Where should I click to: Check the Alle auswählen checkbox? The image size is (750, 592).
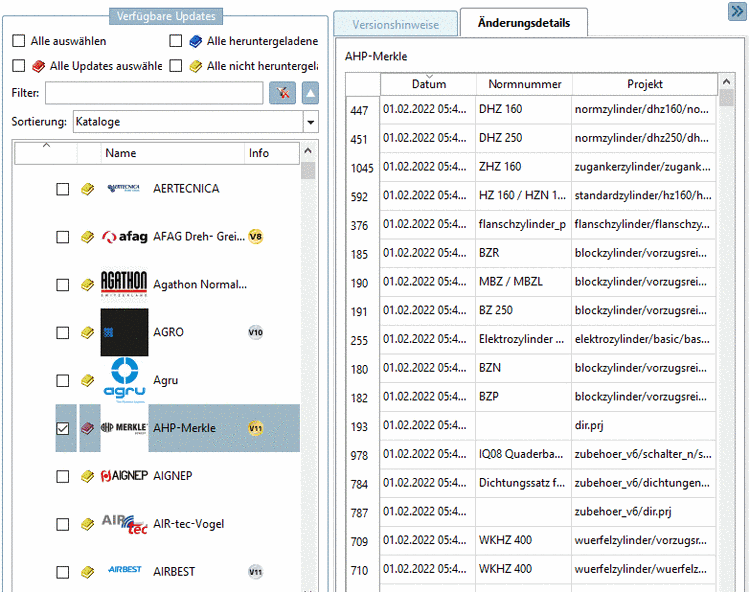pyautogui.click(x=19, y=41)
